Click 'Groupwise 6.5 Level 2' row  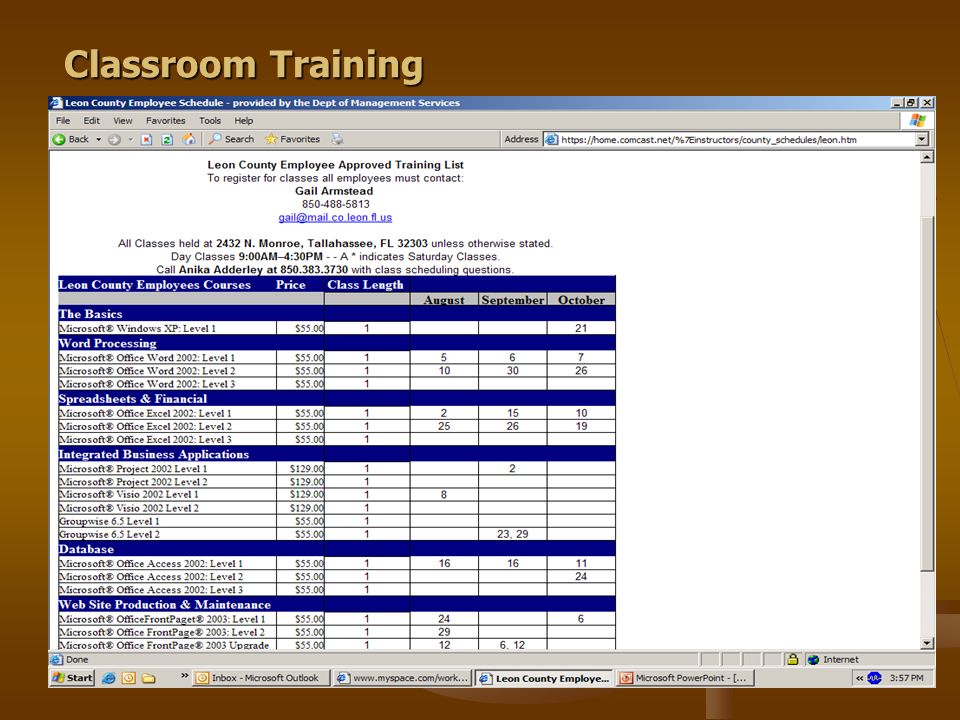pyautogui.click(x=337, y=534)
